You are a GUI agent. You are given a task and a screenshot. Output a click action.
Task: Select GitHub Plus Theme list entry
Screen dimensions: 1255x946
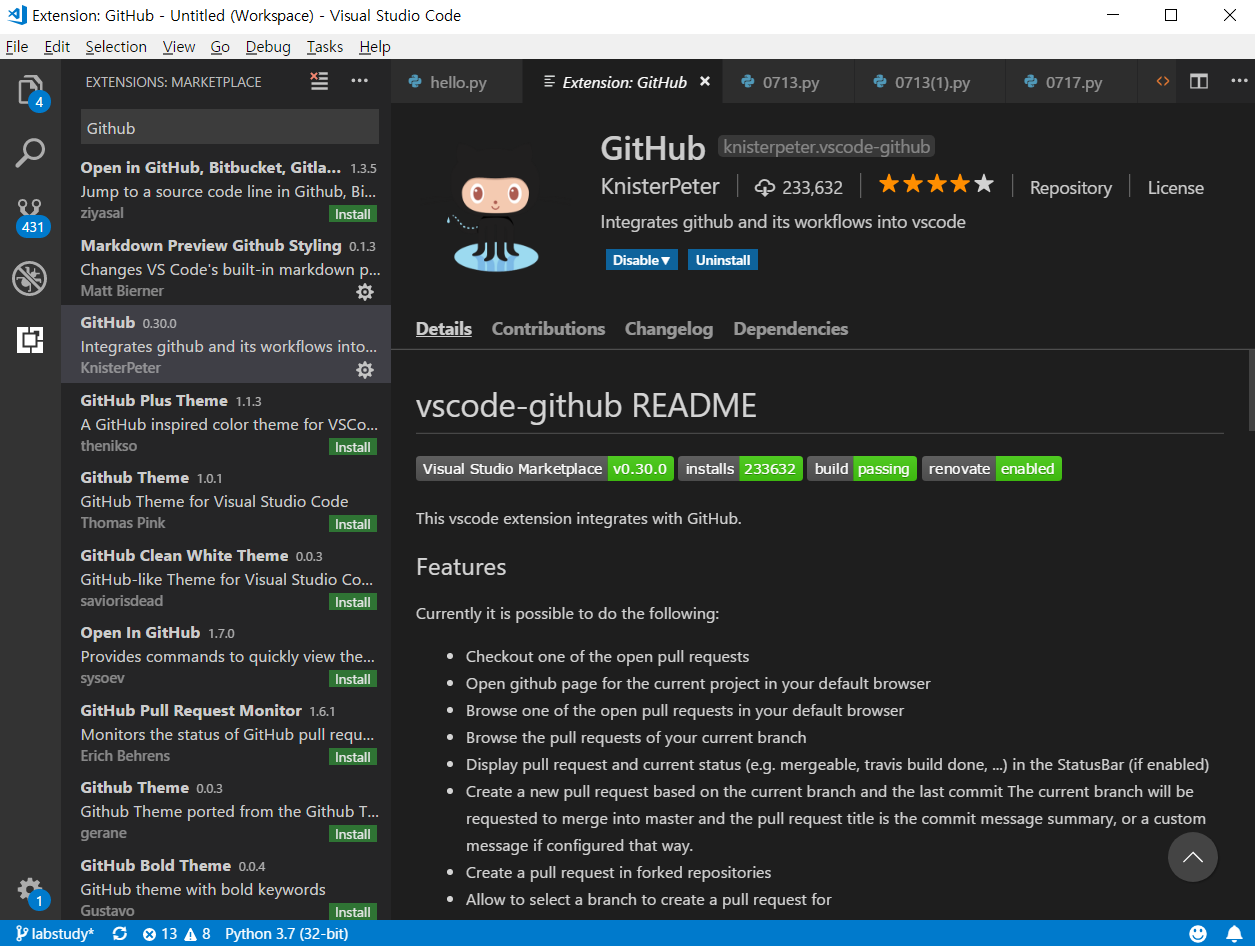coord(226,423)
